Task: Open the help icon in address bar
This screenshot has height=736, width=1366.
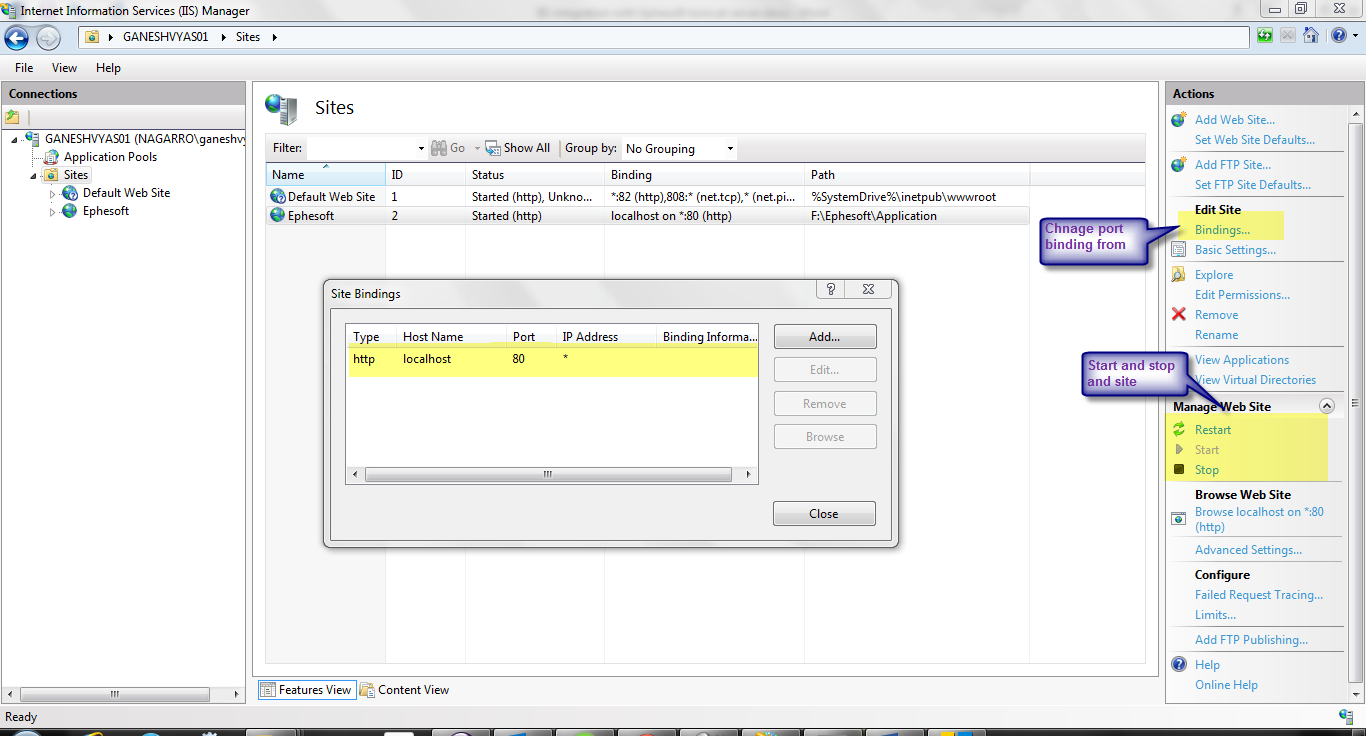Action: (x=1339, y=36)
